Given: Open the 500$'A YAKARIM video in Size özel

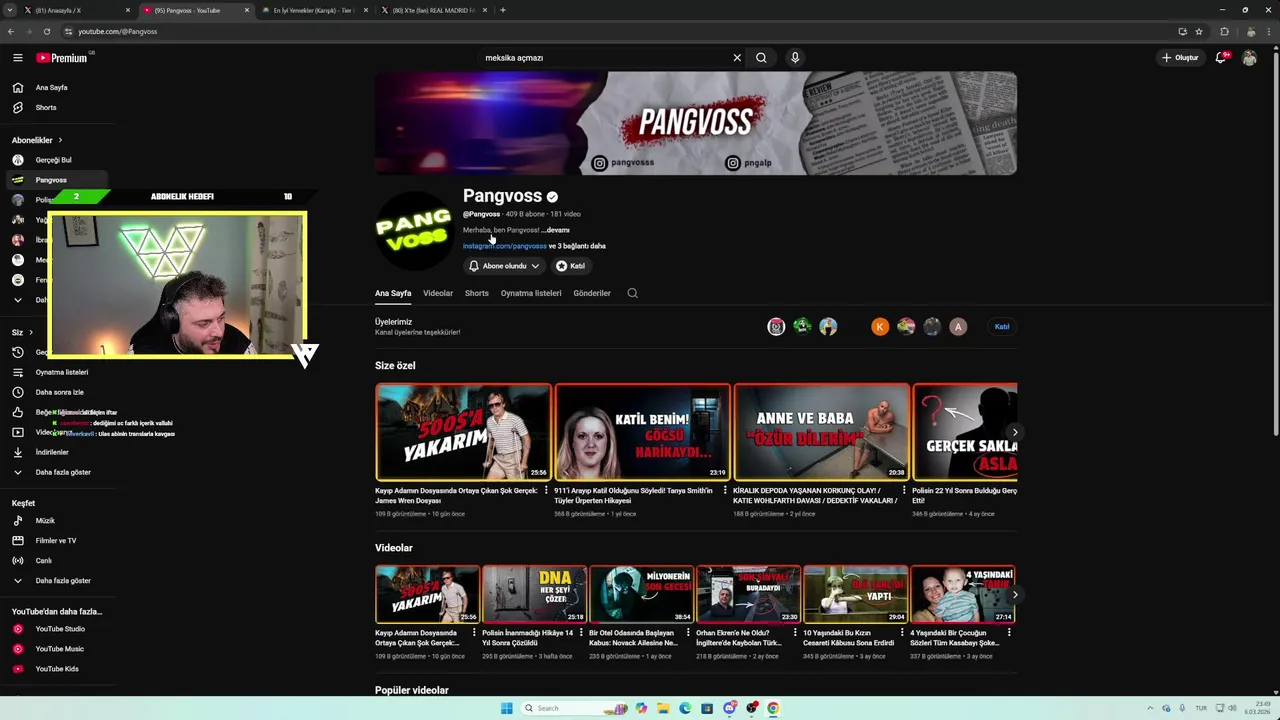Looking at the screenshot, I should 463,432.
